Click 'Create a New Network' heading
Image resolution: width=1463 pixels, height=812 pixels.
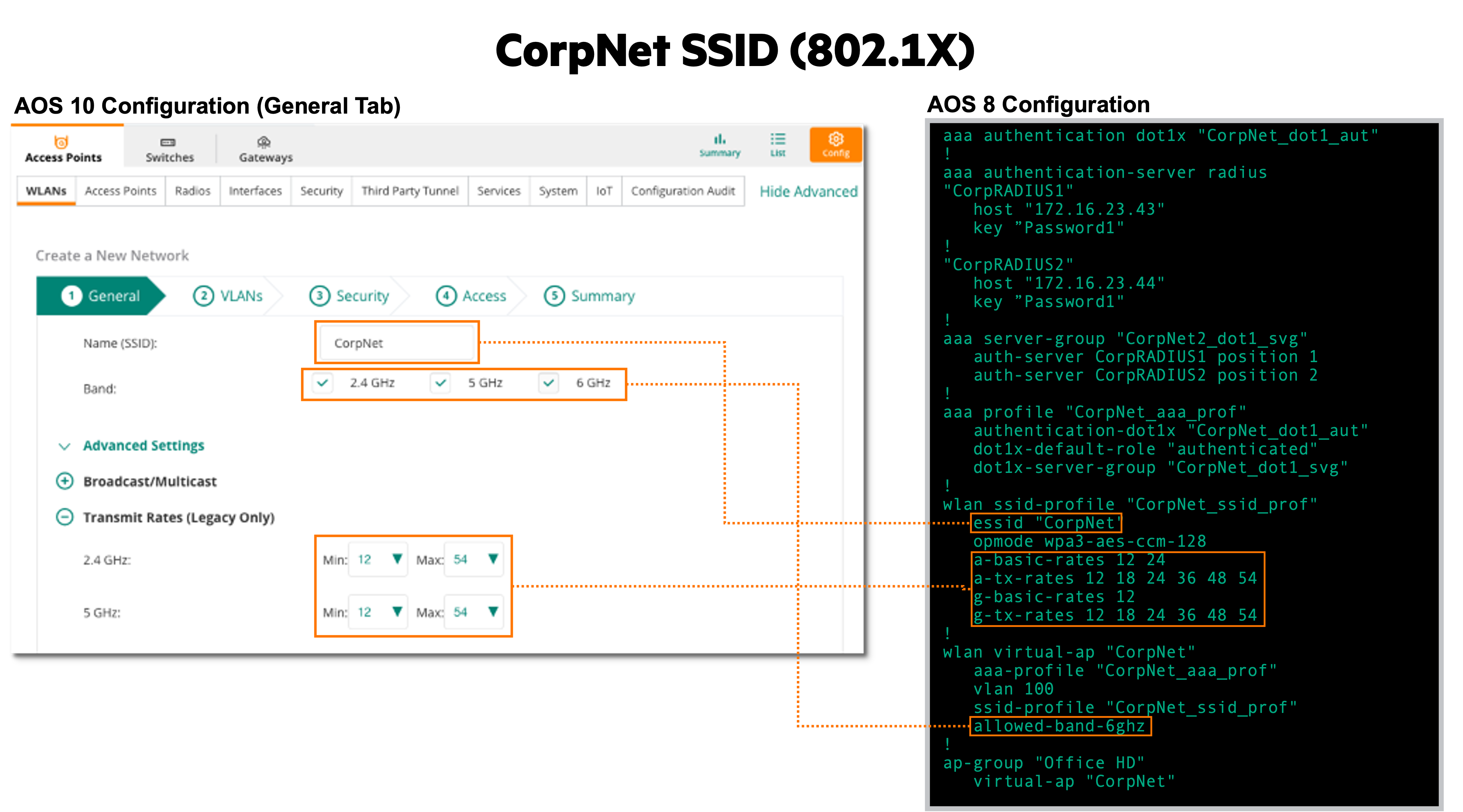click(113, 256)
